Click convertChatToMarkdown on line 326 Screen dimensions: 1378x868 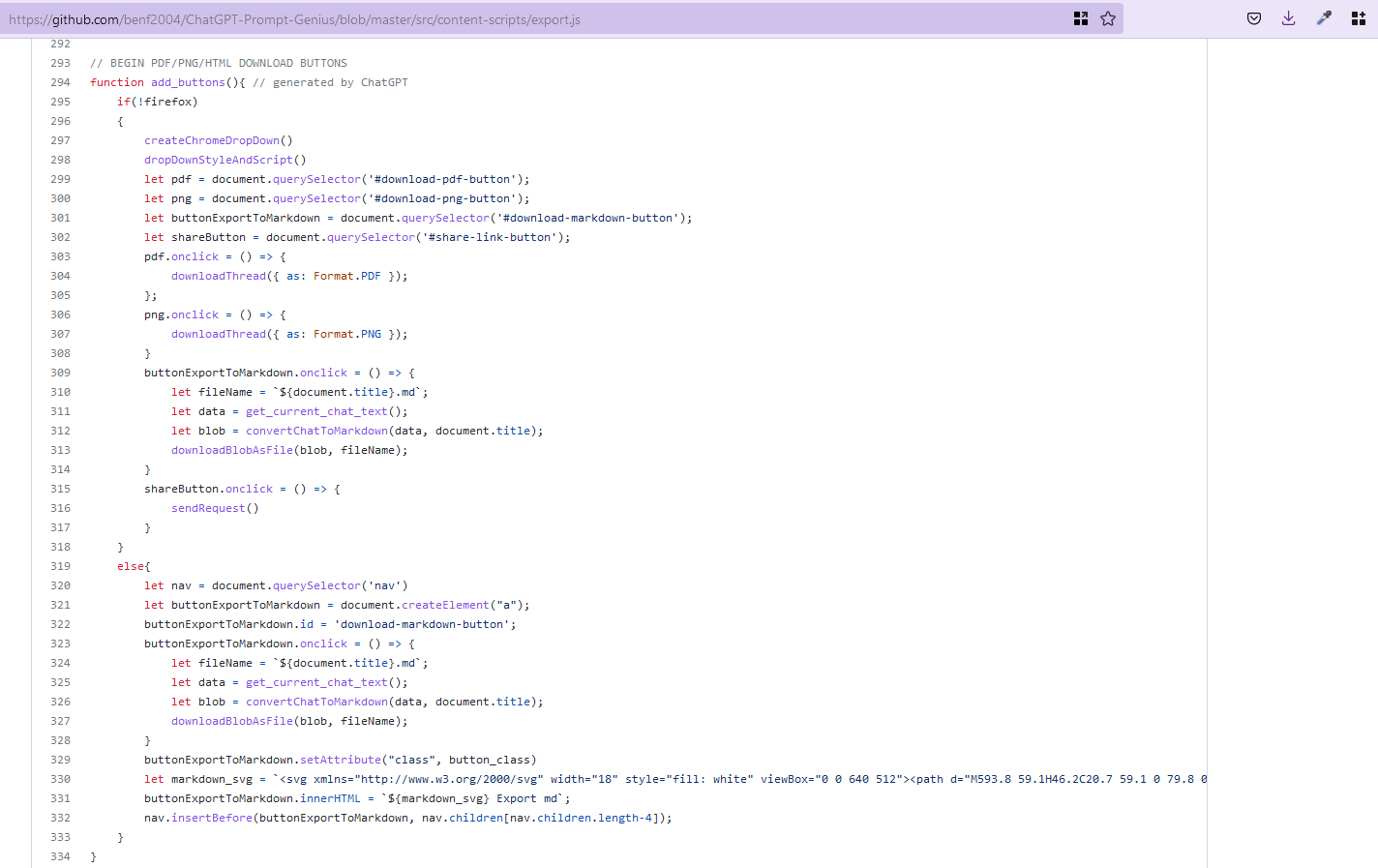(315, 702)
